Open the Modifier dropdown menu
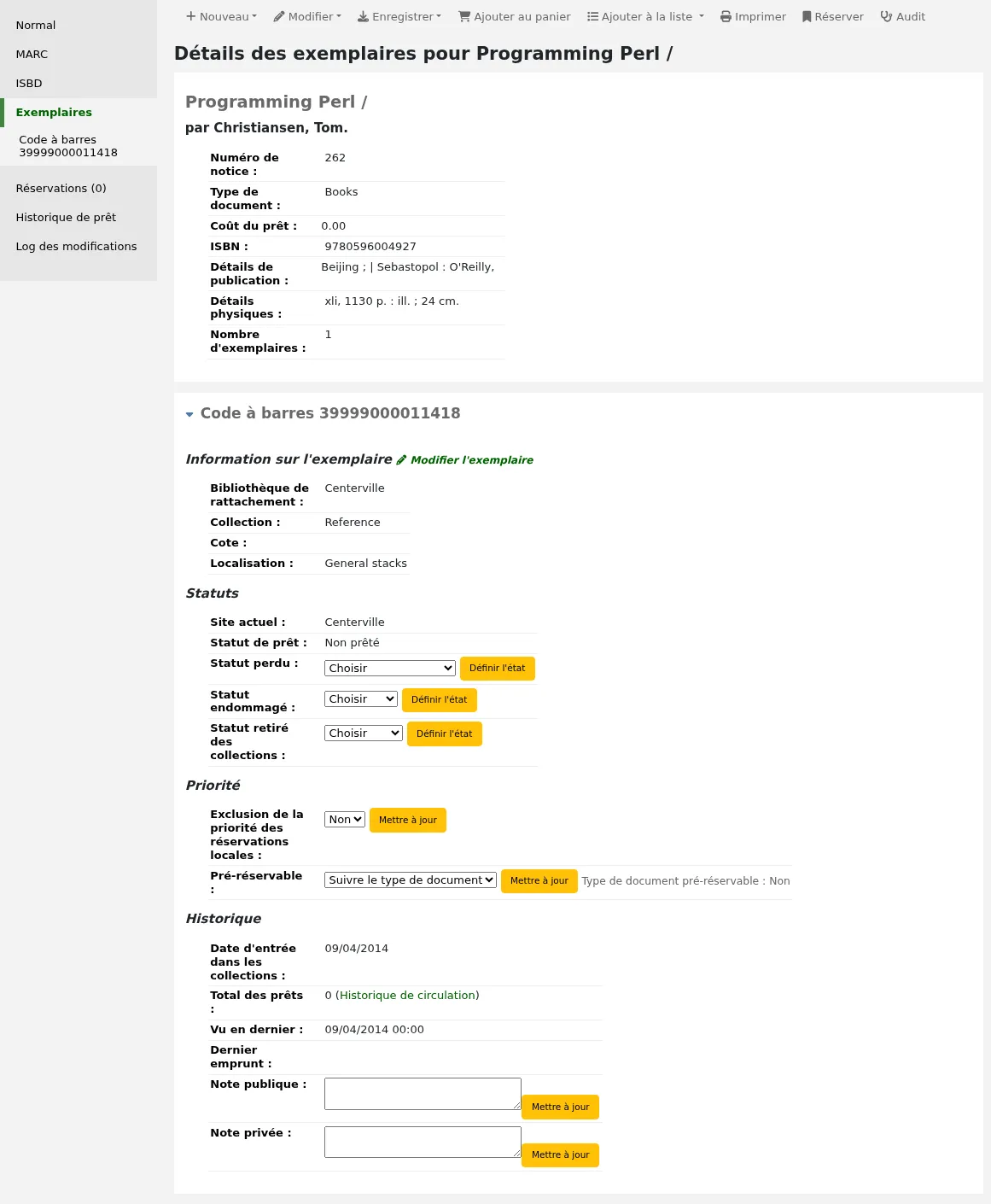The height and width of the screenshot is (1204, 991). pos(307,16)
